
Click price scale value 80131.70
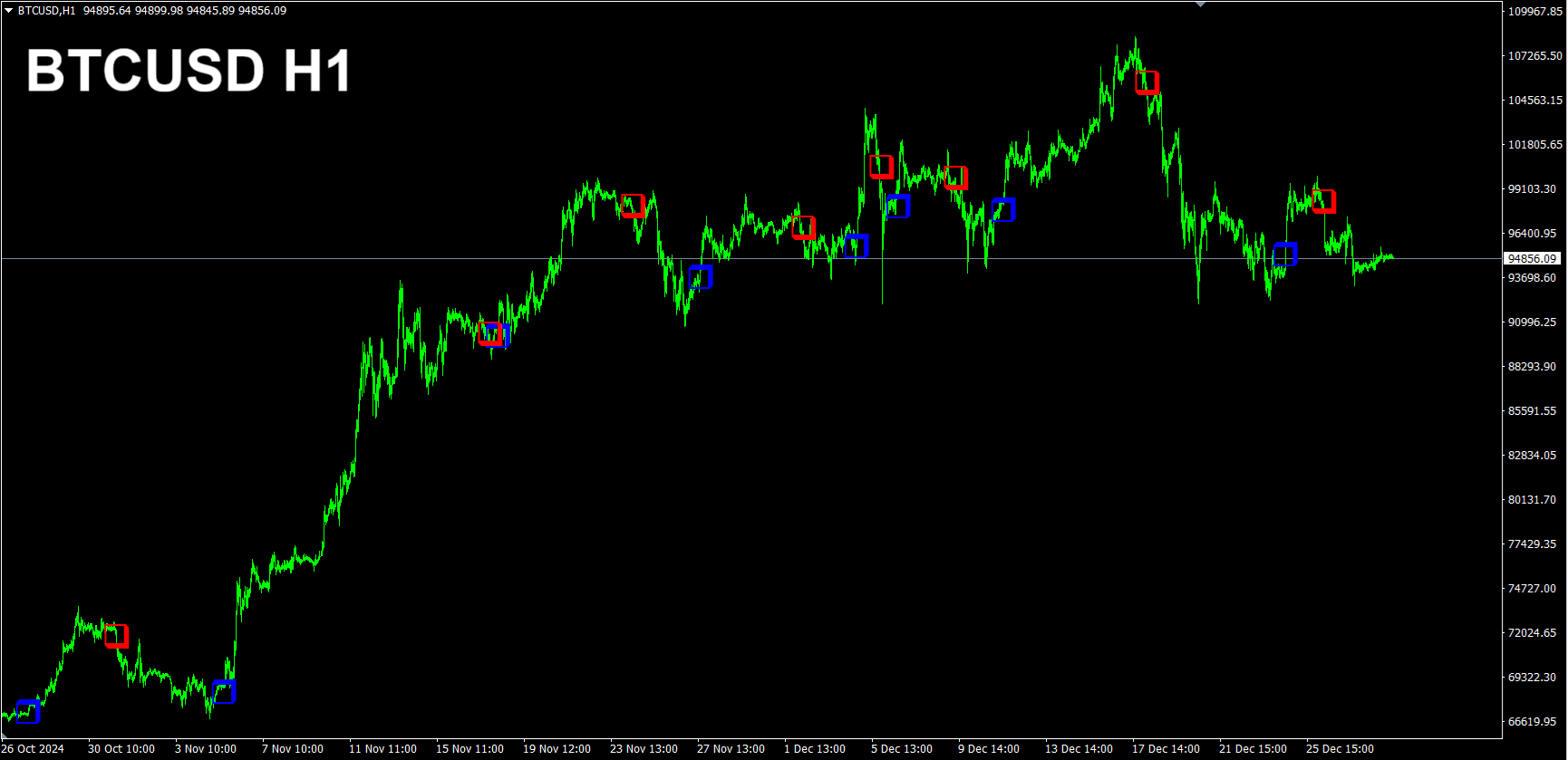click(1533, 500)
